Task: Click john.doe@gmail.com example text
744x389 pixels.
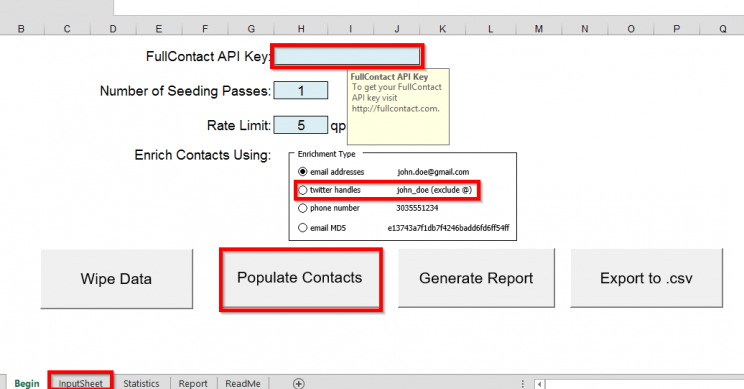Action: 433,172
